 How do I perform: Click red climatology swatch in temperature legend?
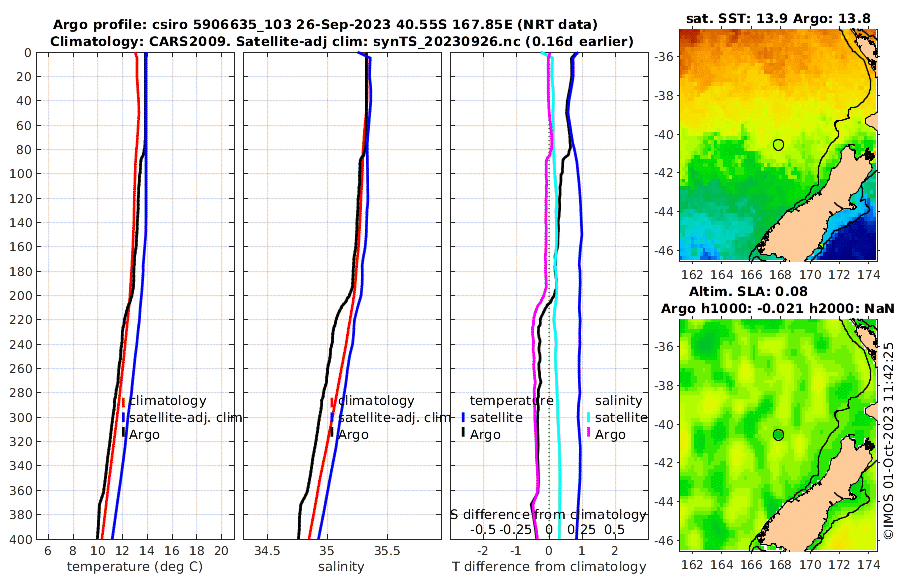point(123,401)
